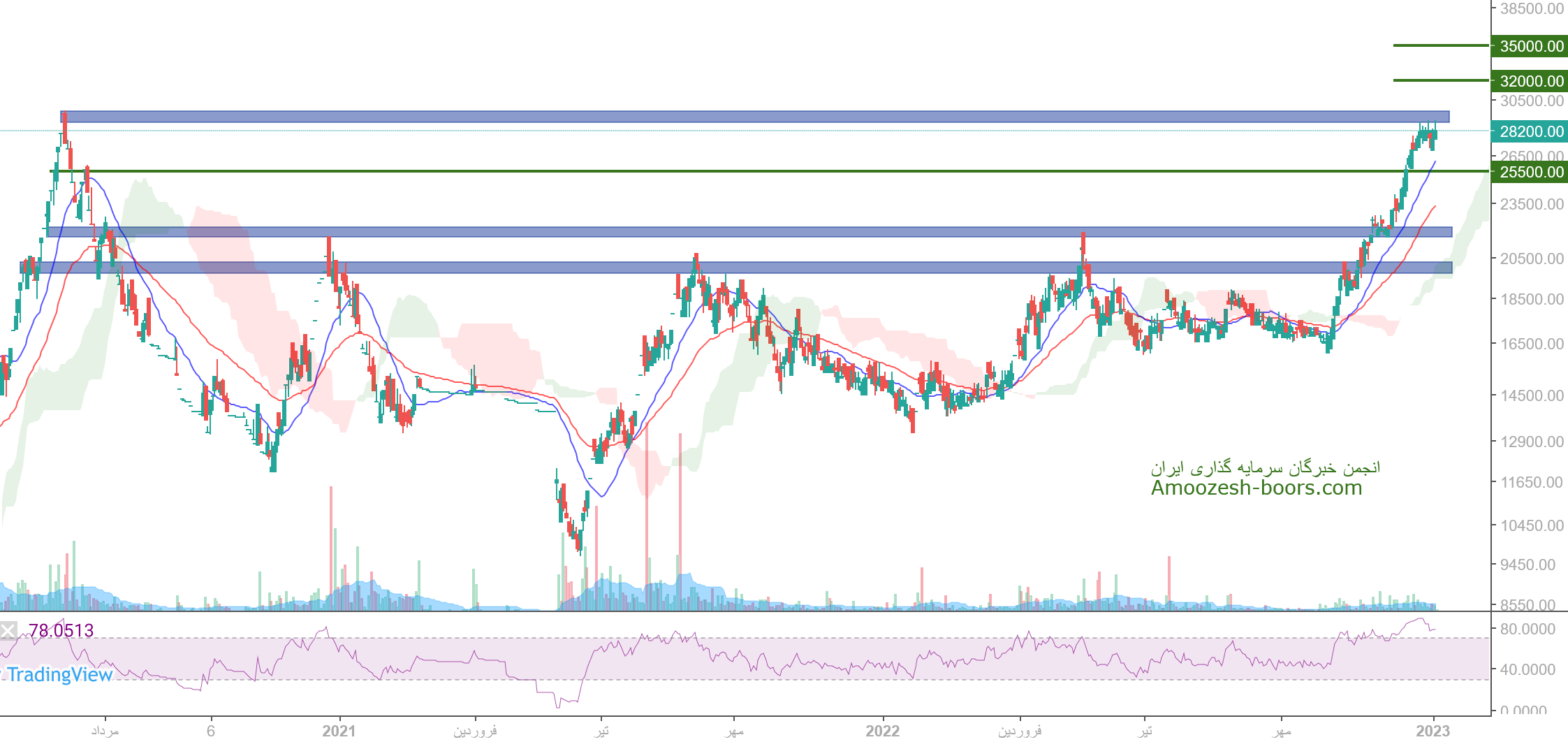Screen dimensions: 1568x742
Task: Click the RSI value 78.0513 label
Action: coord(61,631)
